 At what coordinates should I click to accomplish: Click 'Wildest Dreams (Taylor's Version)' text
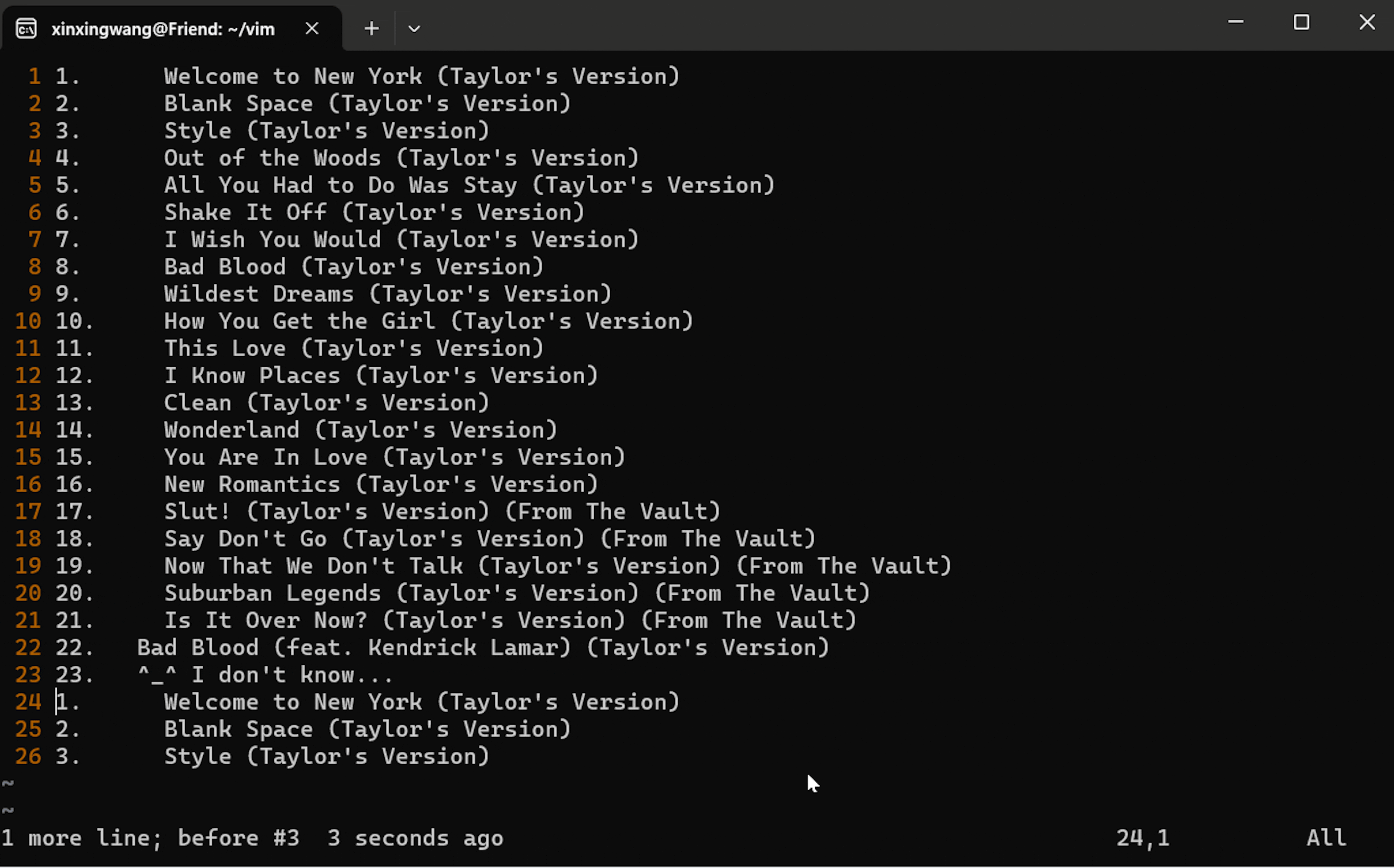point(388,294)
